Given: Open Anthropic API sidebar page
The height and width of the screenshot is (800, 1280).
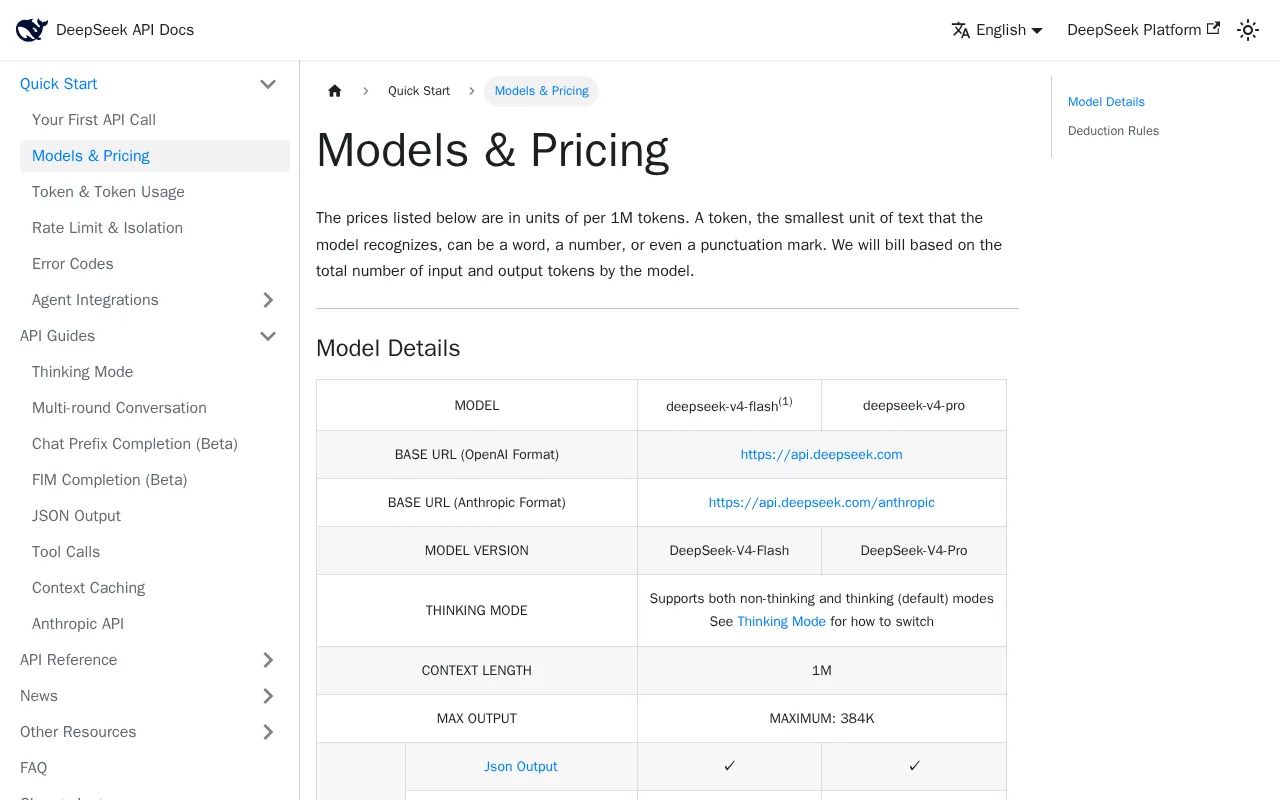Looking at the screenshot, I should click(x=78, y=624).
